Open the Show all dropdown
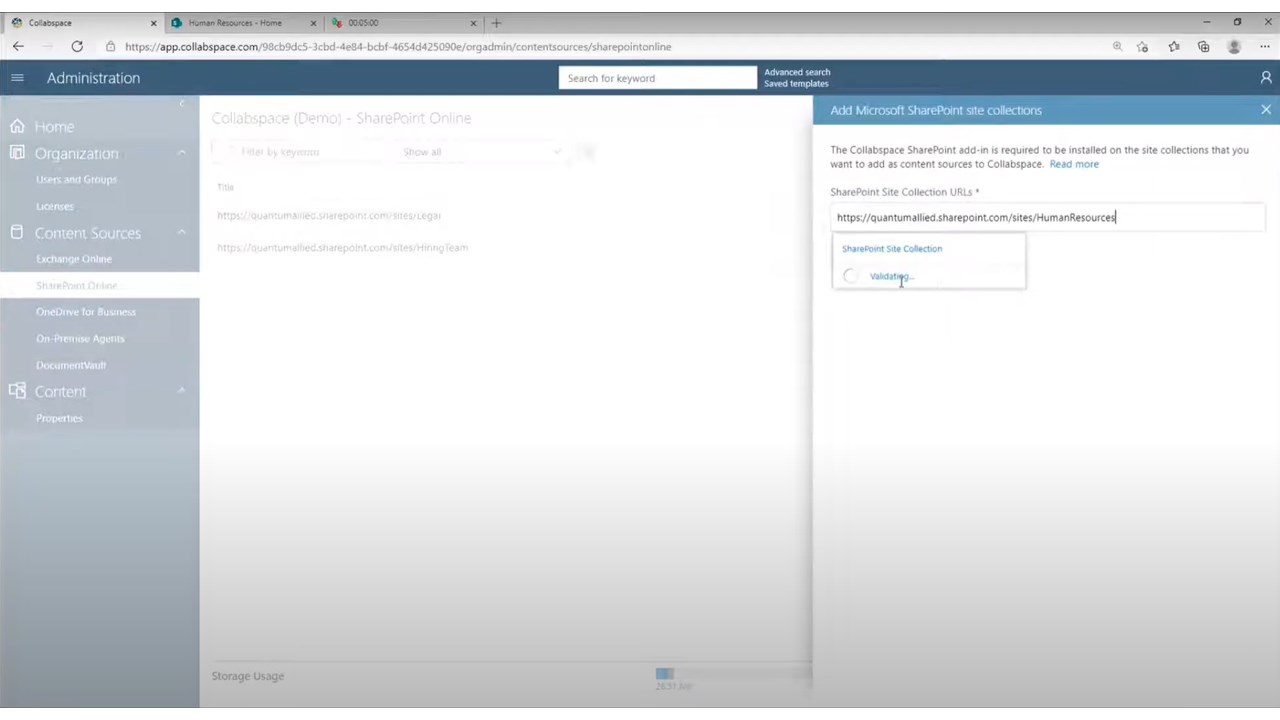Image resolution: width=1280 pixels, height=720 pixels. coord(482,152)
